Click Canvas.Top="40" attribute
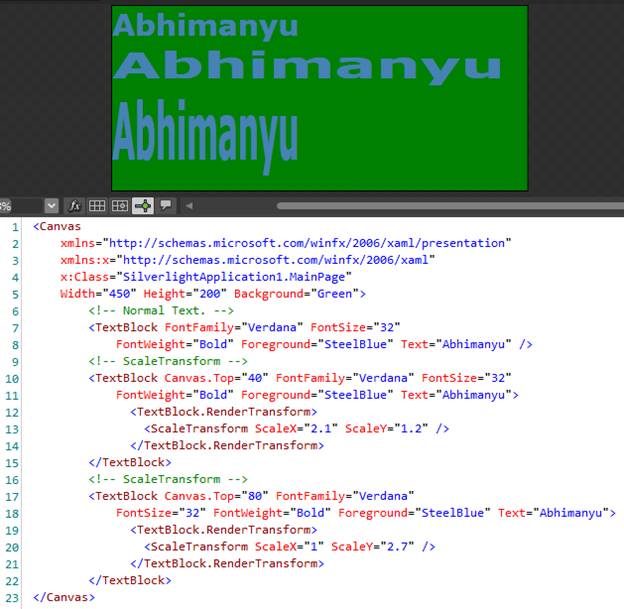 (216, 378)
